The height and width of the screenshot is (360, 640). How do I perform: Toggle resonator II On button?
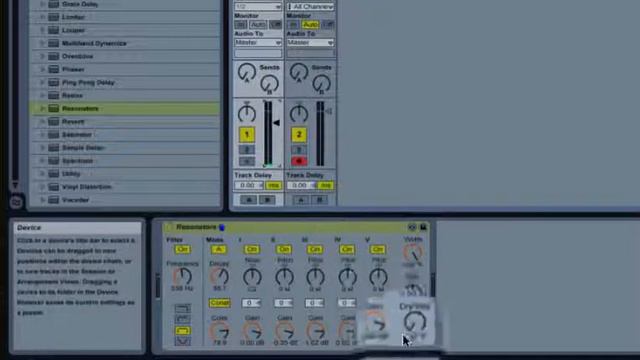pyautogui.click(x=284, y=249)
